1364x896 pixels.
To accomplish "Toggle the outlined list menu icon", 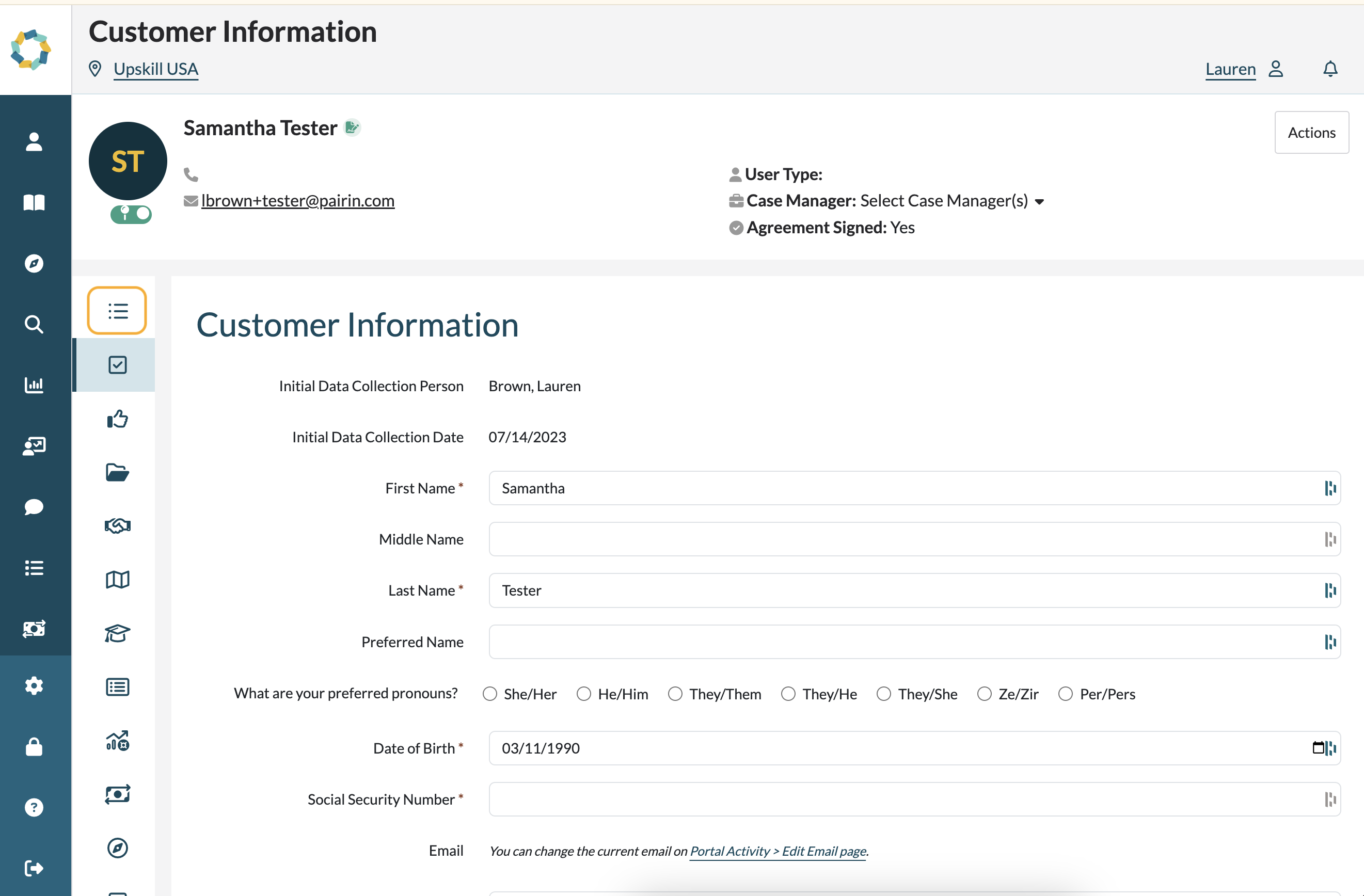I will point(117,311).
